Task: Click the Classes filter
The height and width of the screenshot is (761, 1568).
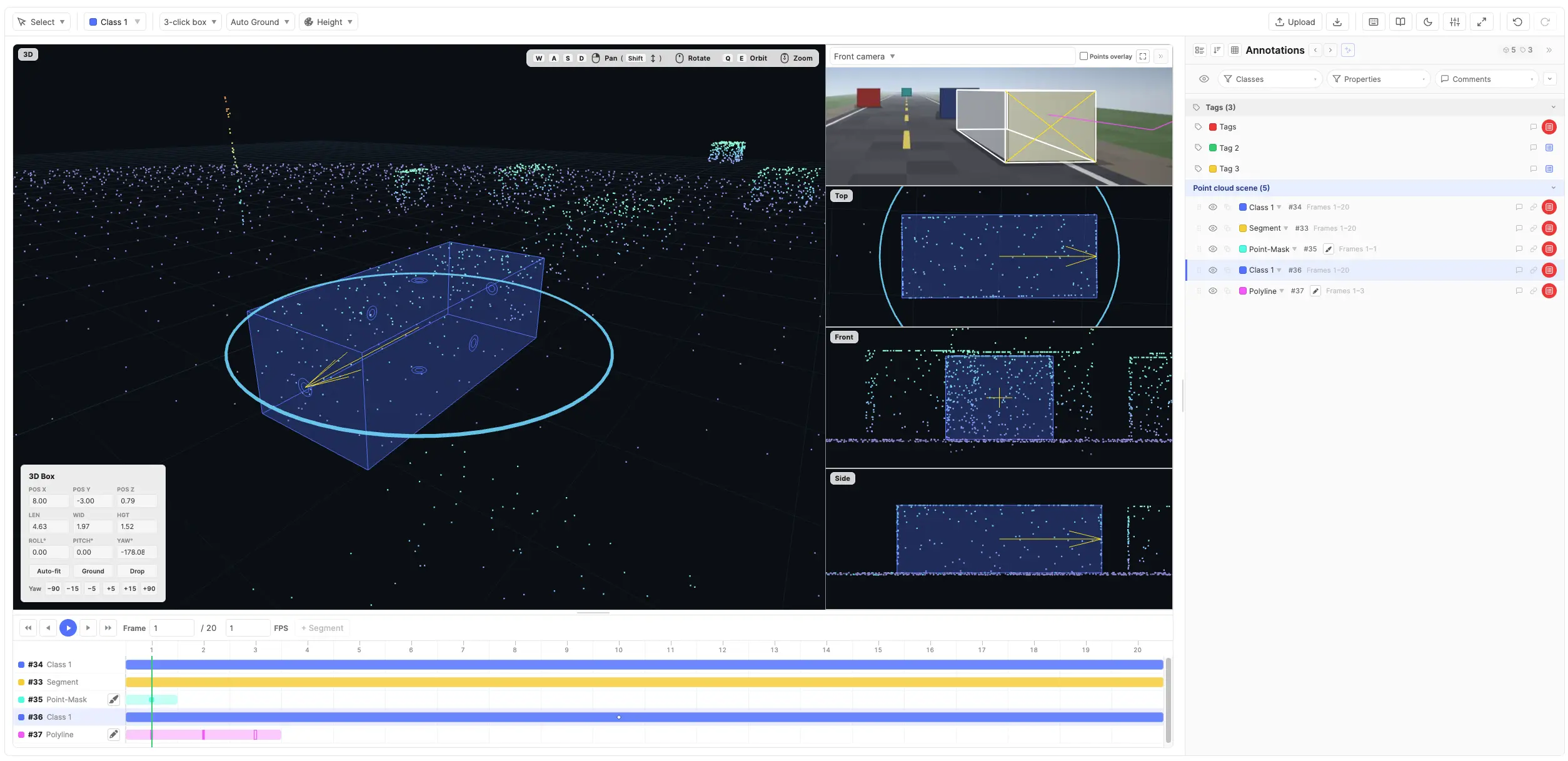Action: point(1270,79)
